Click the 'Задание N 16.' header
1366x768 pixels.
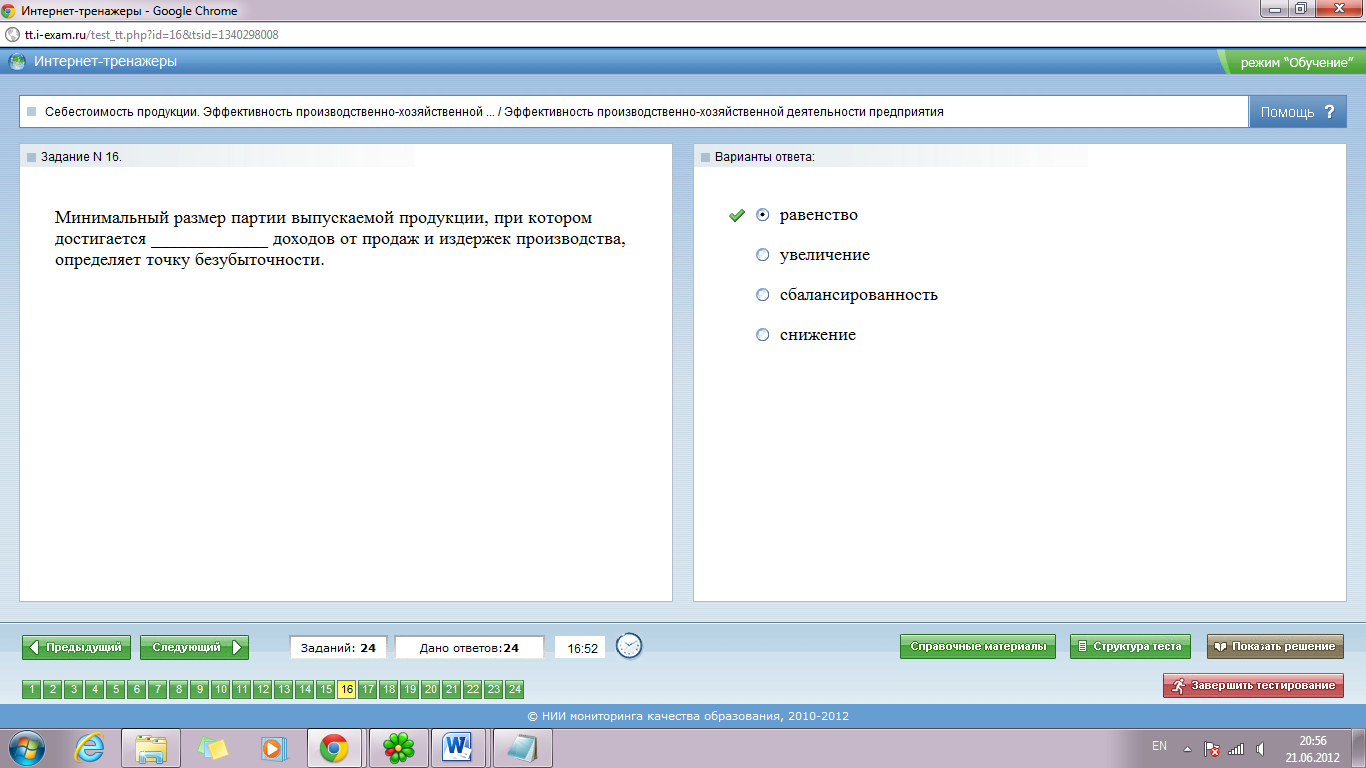81,157
